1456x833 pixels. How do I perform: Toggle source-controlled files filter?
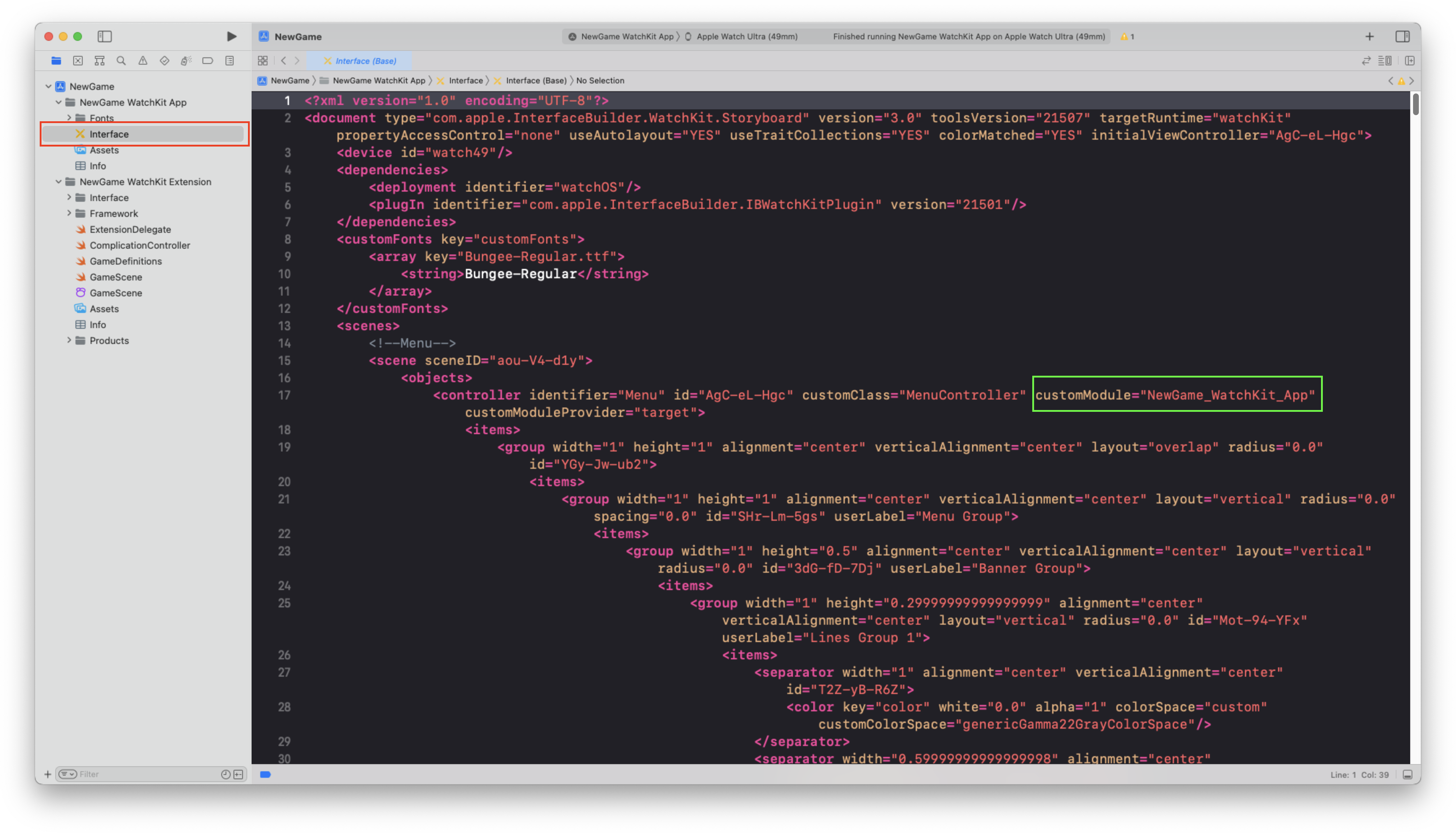(x=239, y=774)
